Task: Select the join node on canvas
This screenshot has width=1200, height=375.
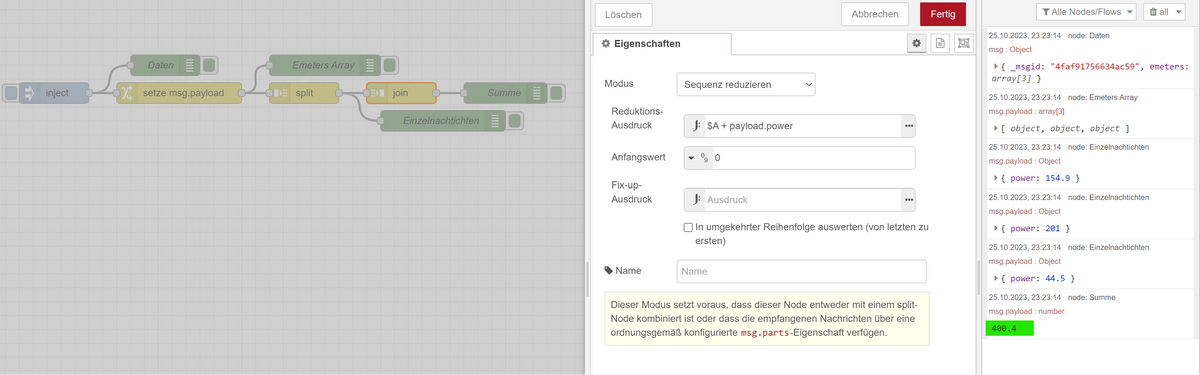Action: [401, 93]
